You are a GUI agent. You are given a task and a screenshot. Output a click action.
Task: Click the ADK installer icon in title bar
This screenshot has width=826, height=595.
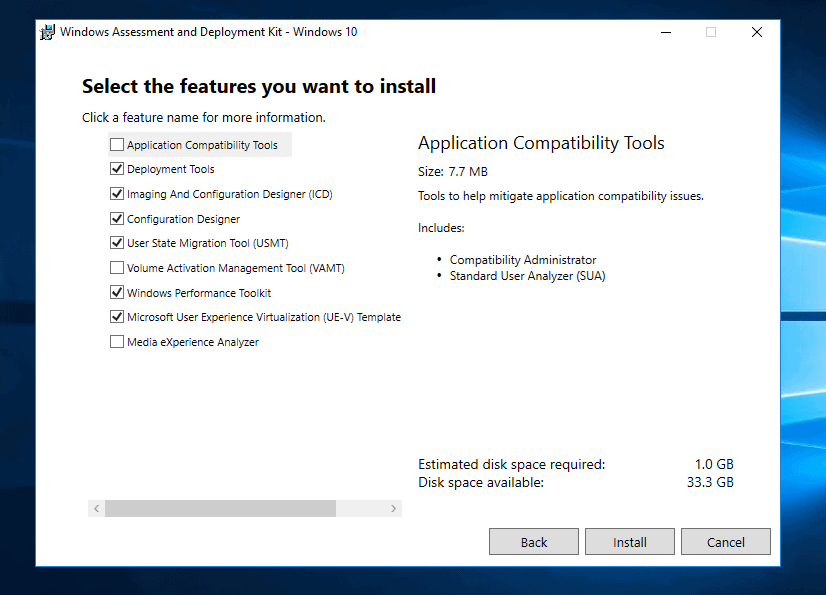point(47,32)
